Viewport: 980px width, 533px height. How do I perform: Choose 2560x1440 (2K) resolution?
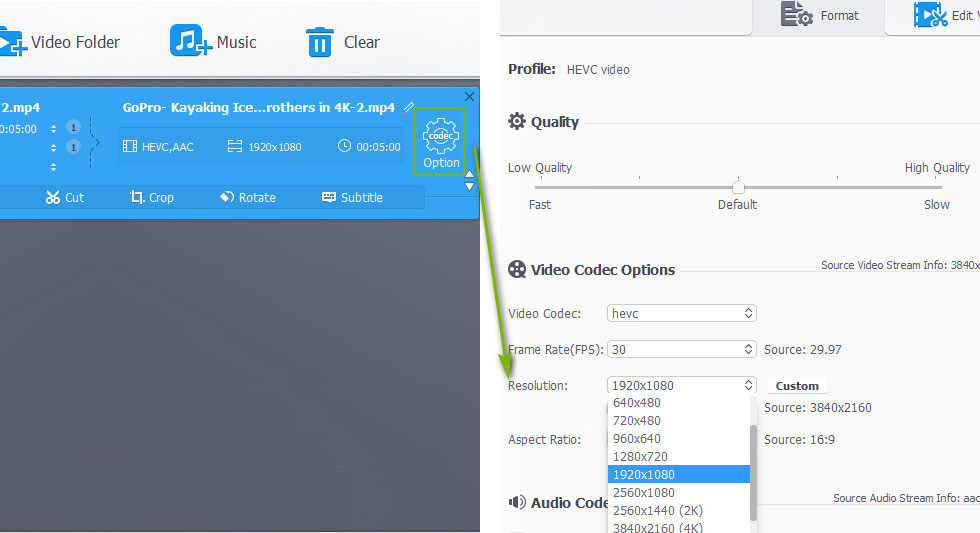point(660,510)
